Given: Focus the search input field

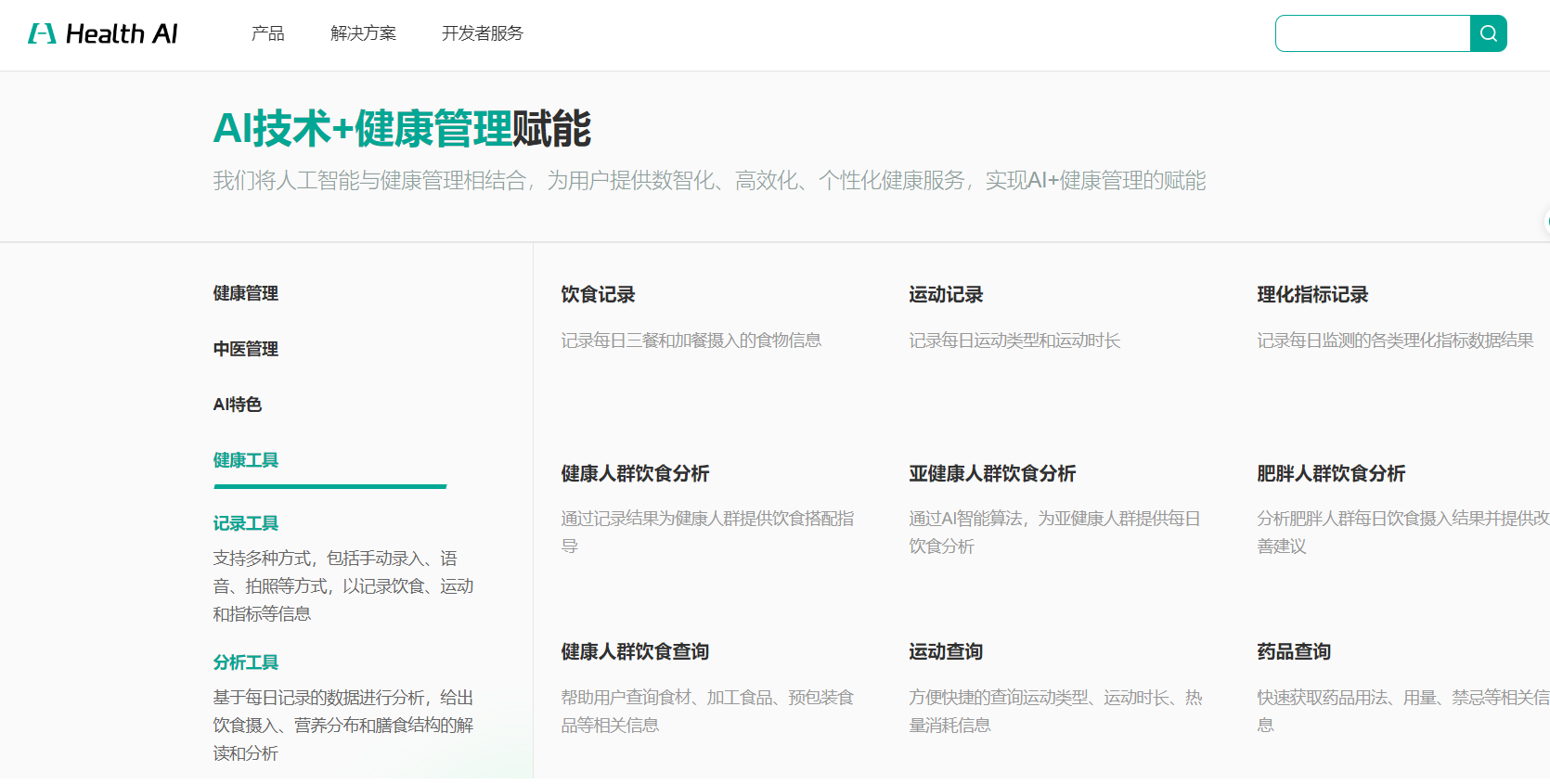Looking at the screenshot, I should click(x=1373, y=33).
